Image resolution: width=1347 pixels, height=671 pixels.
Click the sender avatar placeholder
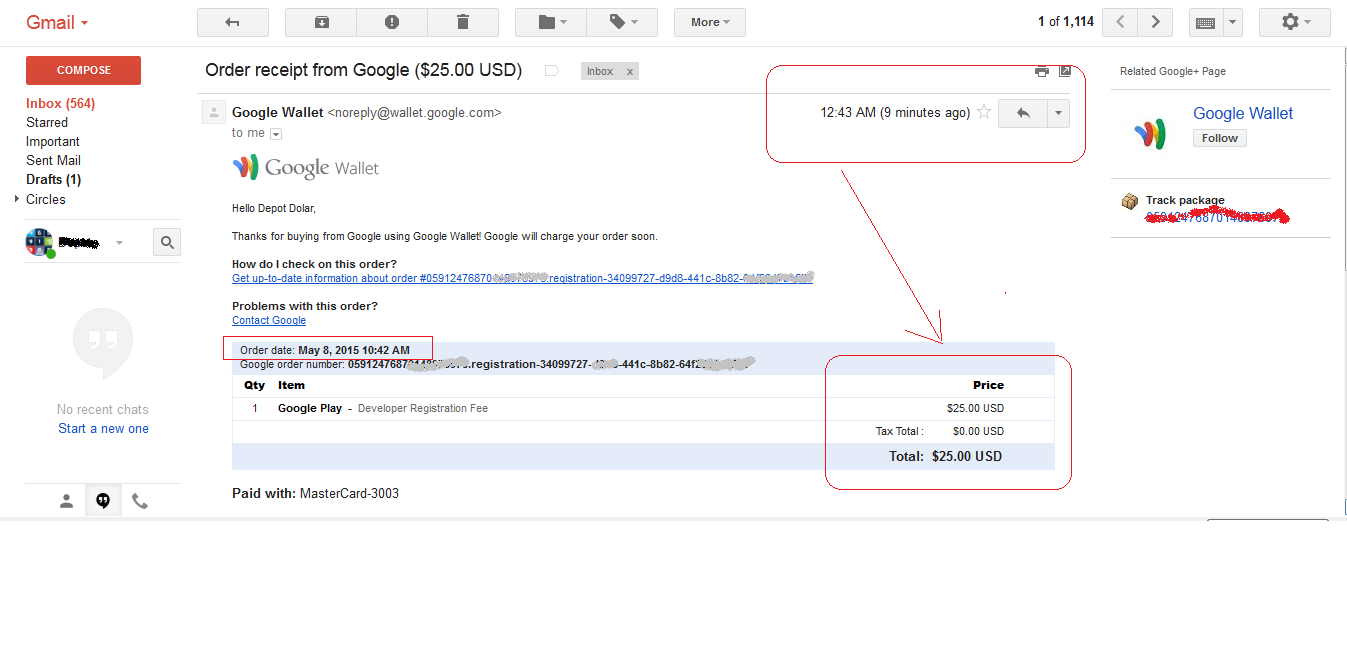point(213,112)
